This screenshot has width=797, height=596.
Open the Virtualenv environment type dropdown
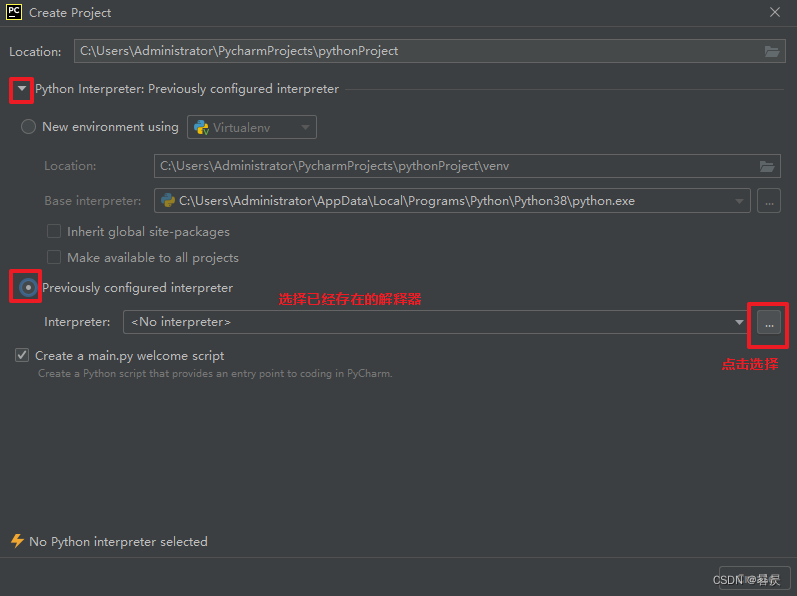tap(252, 127)
